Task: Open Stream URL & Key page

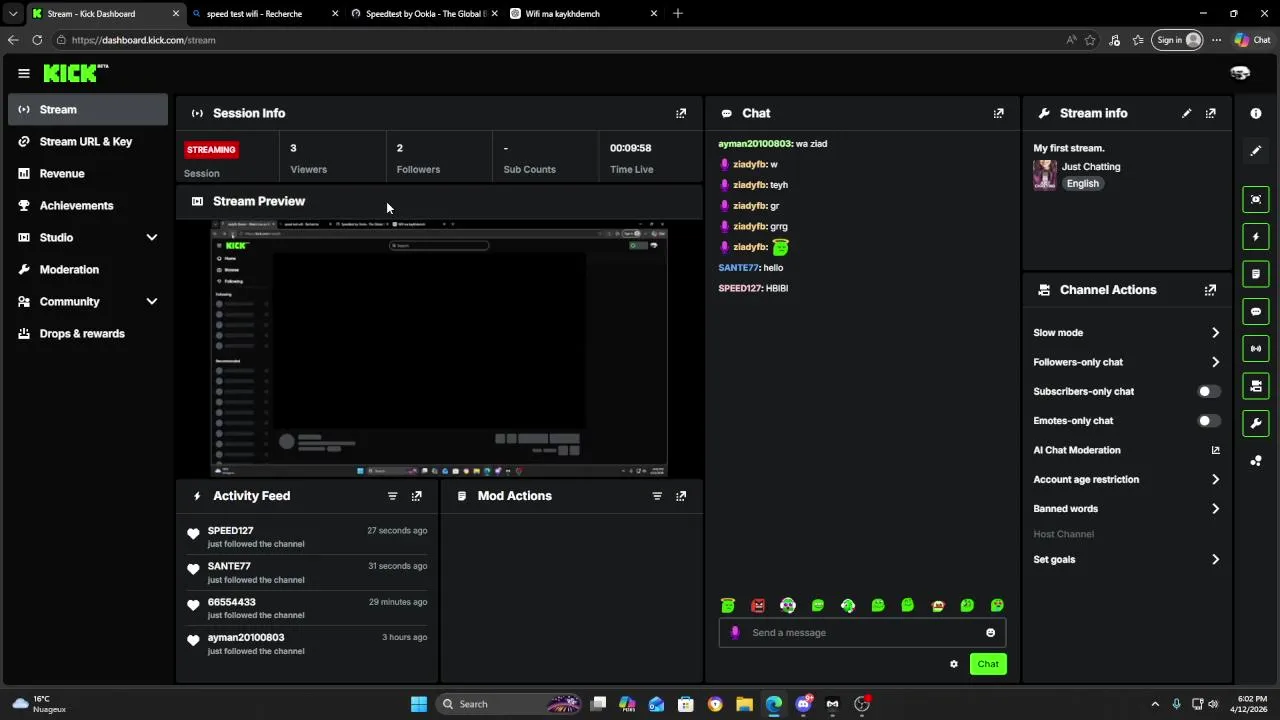Action: coord(88,141)
